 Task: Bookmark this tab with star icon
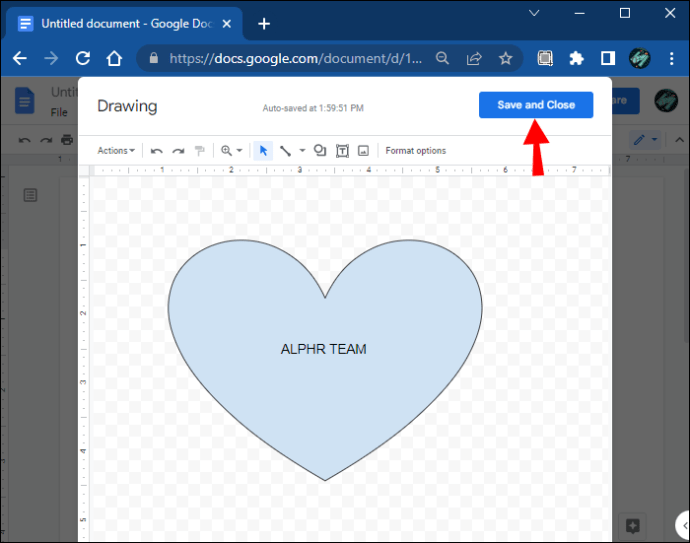tap(505, 58)
